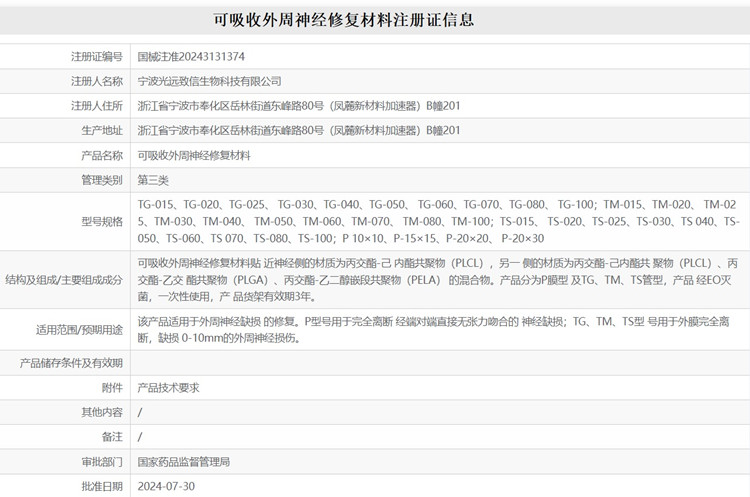Click the page title 可吸收外周神经修复材料注册证信息
This screenshot has width=750, height=497.
(344, 19)
